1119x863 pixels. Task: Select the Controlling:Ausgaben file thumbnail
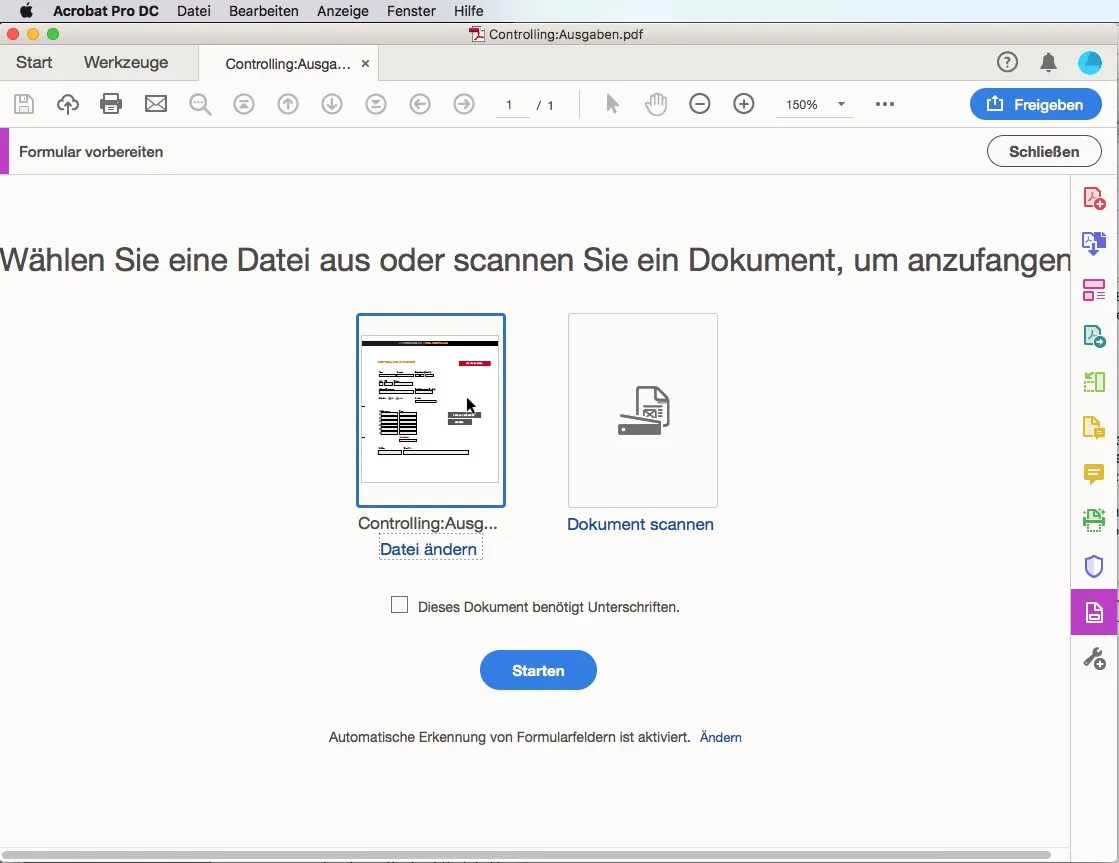[x=430, y=410]
